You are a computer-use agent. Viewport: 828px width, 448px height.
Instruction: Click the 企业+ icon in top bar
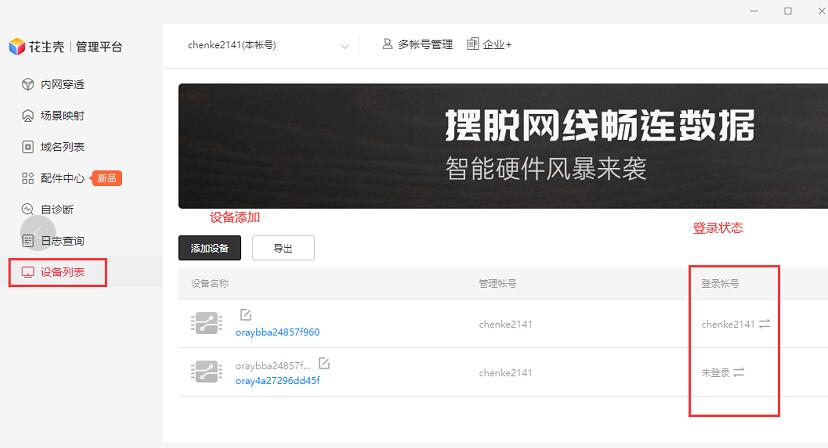[x=473, y=45]
